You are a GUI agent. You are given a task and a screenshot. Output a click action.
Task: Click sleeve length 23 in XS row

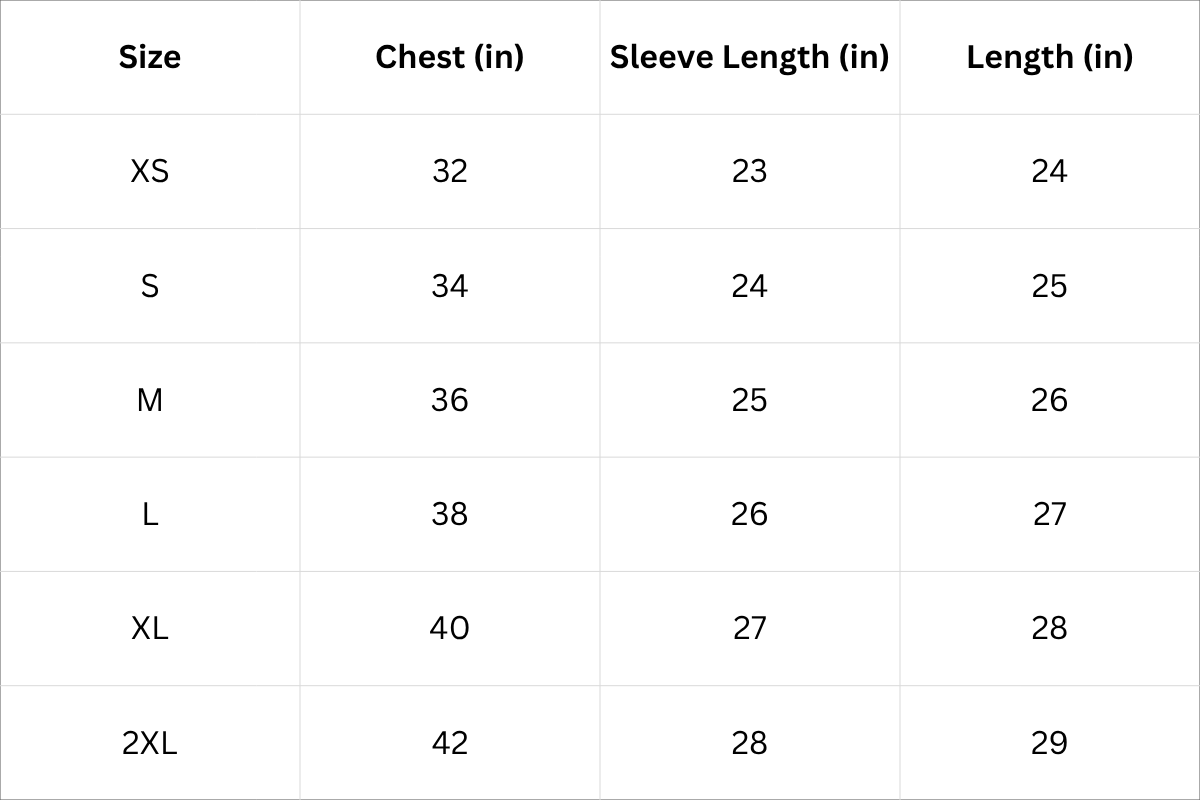[x=749, y=171]
